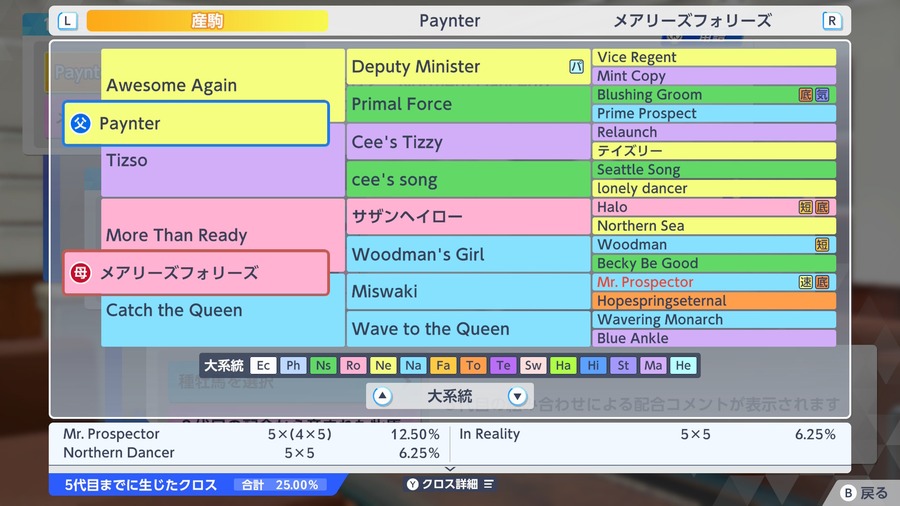Click the orange 底 badge on Blushing Groom

(x=806, y=95)
